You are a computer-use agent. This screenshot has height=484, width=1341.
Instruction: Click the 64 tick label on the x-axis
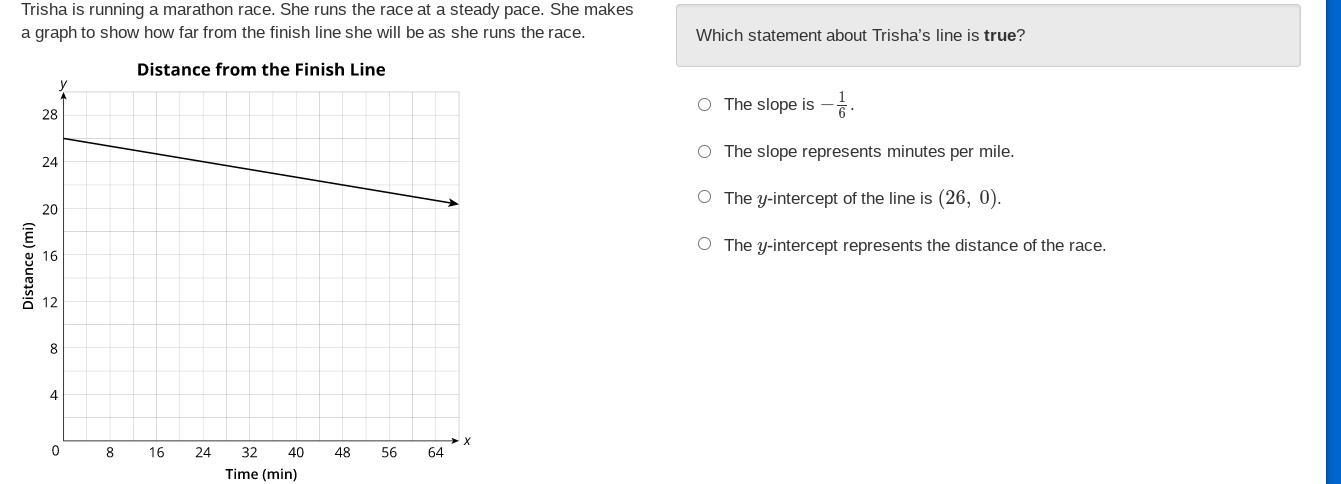tap(435, 453)
